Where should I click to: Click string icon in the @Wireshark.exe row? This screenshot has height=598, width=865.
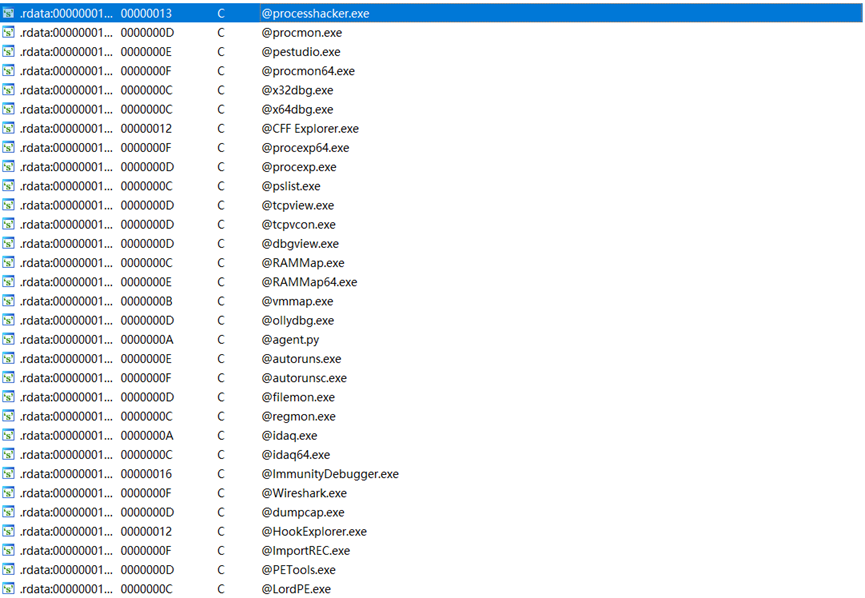(8, 493)
